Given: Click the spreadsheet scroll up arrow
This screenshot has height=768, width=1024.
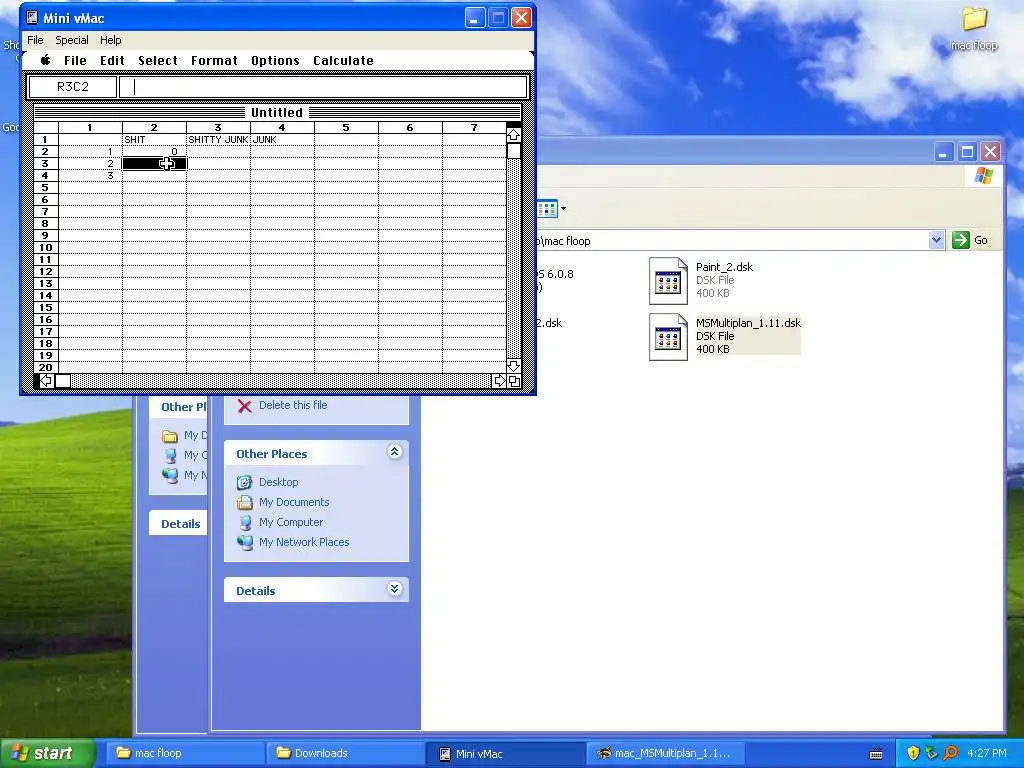Looking at the screenshot, I should pos(513,135).
